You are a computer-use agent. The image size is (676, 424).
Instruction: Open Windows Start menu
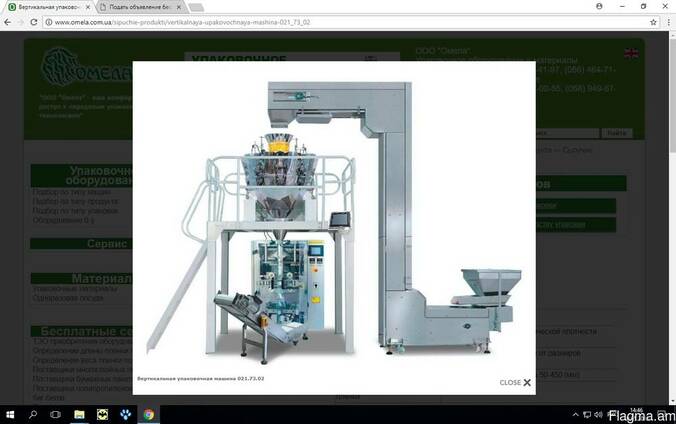point(9,415)
